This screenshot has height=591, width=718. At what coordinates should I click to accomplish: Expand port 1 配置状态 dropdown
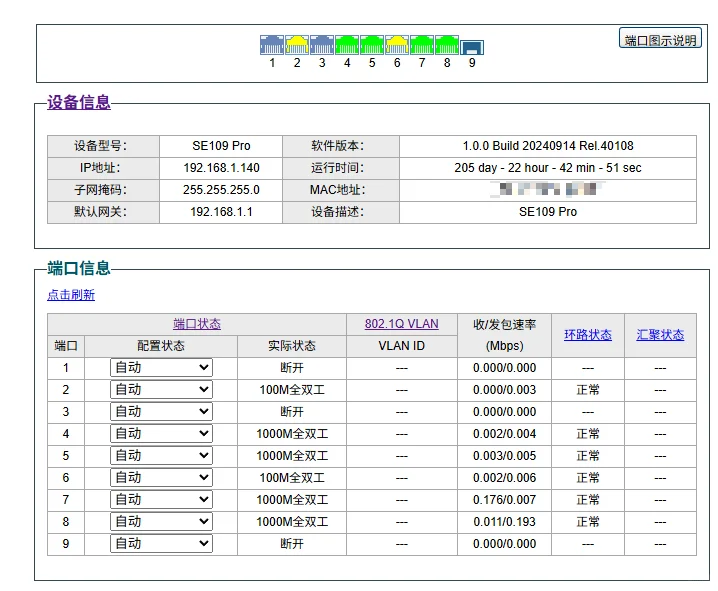(161, 368)
